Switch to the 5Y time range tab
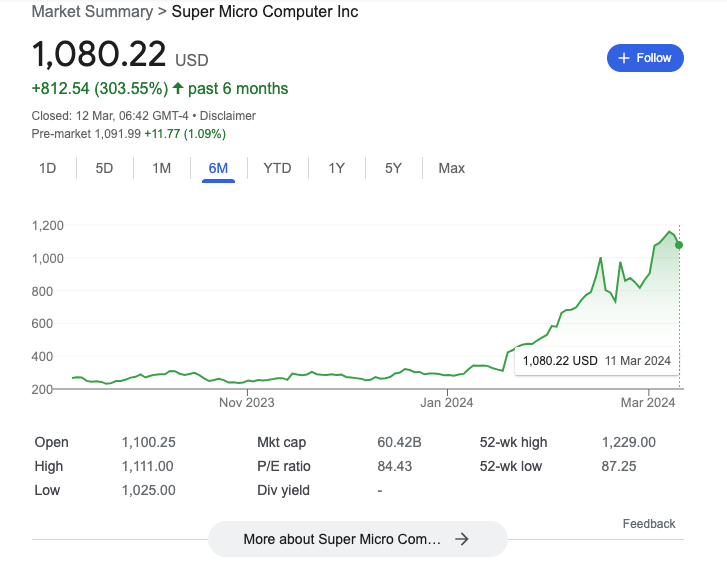Screen dimensions: 727x566 coord(393,168)
